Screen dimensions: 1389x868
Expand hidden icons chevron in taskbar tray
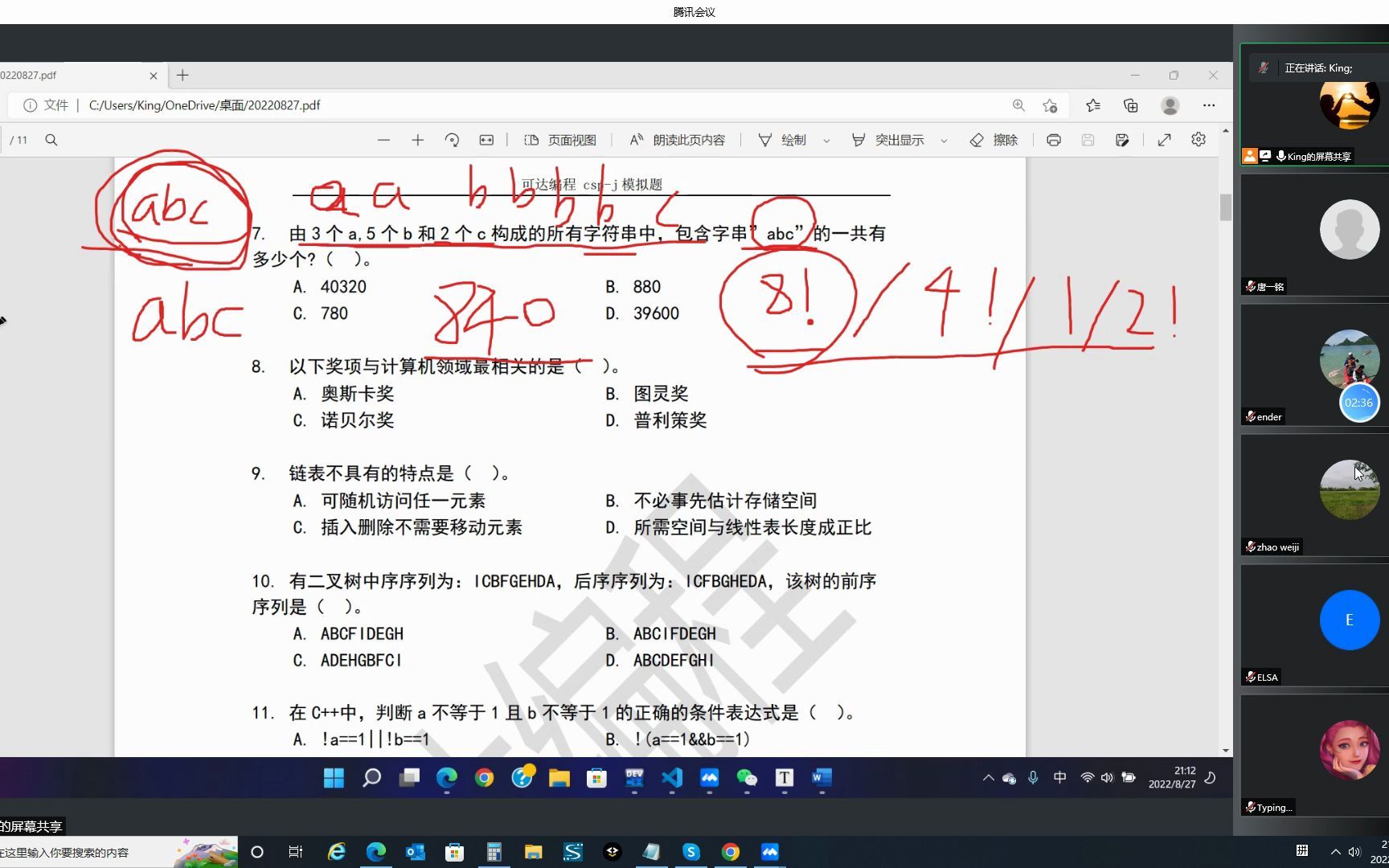click(988, 778)
